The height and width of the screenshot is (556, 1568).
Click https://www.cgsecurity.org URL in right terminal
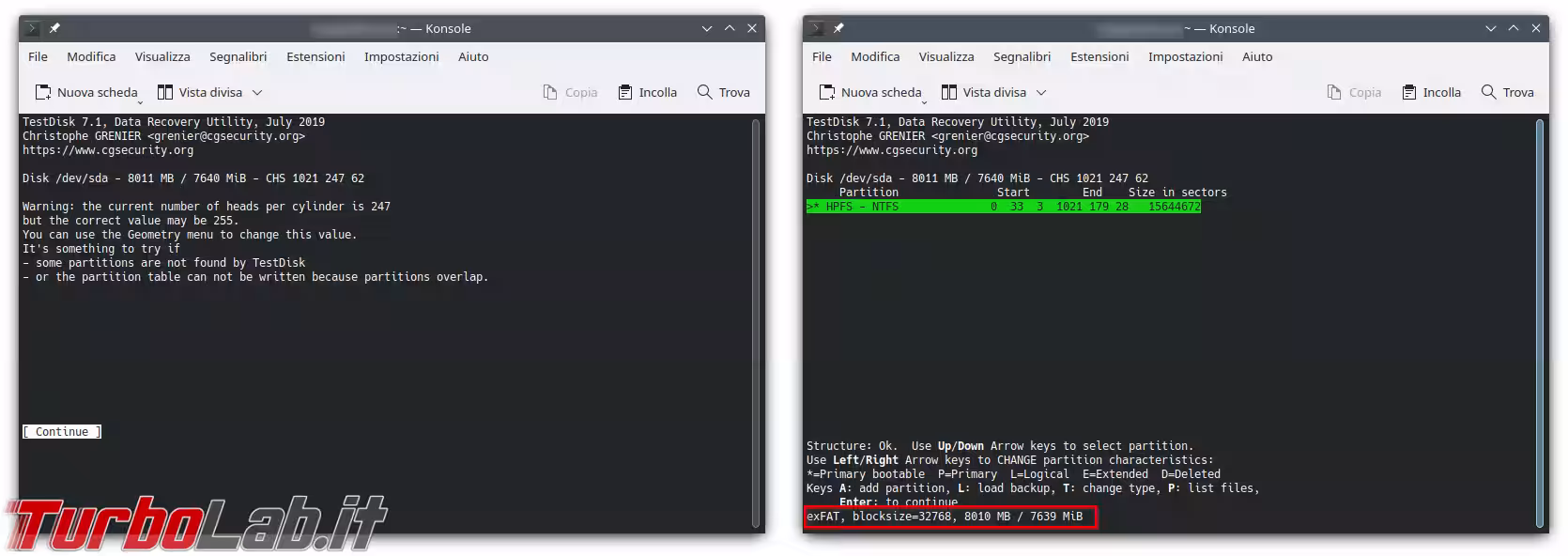coord(892,150)
